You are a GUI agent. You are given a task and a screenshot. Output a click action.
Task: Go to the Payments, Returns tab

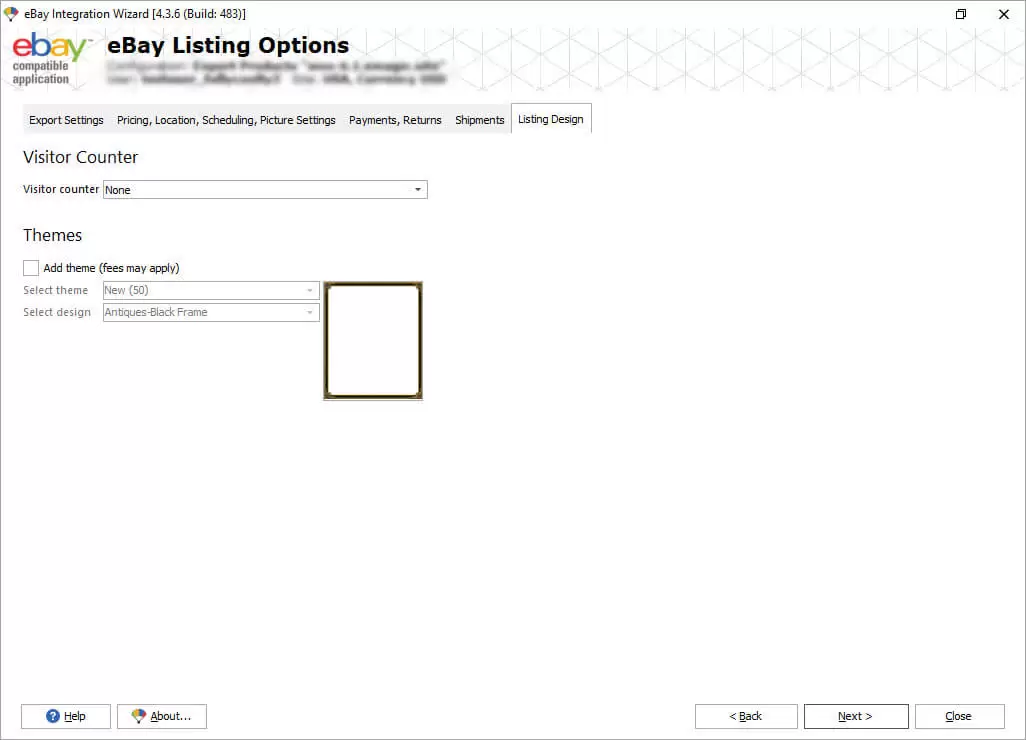click(x=395, y=120)
